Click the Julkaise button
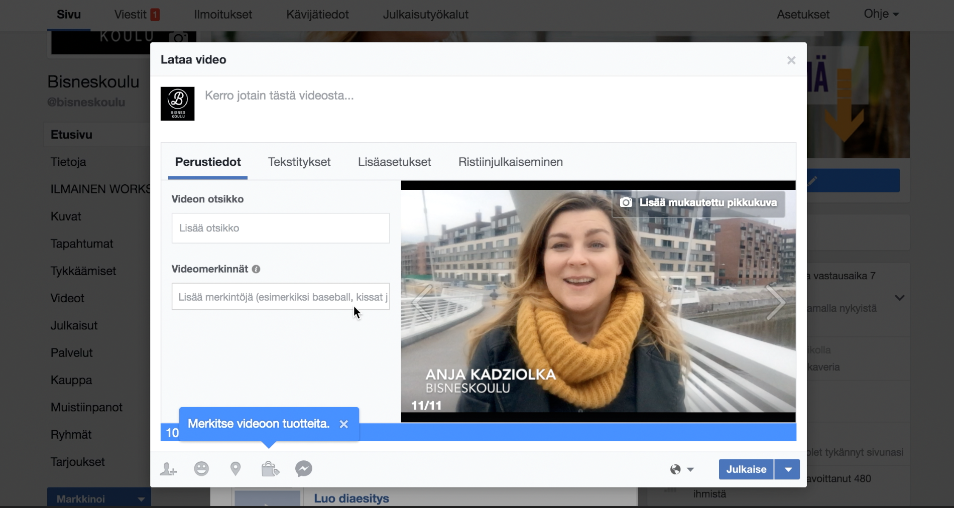954x508 pixels. tap(746, 469)
